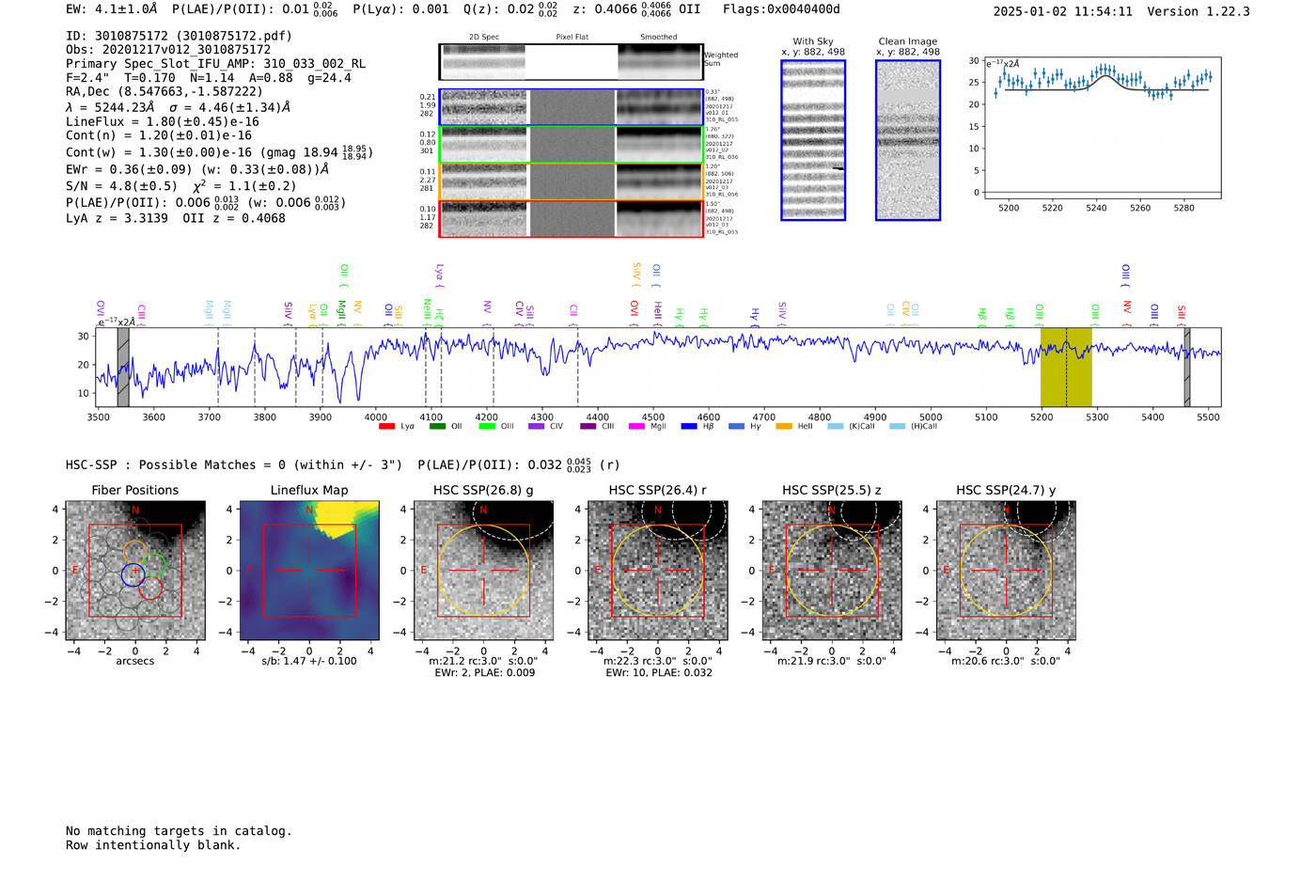Click the CIII legend swatch
1316x896 pixels.
pos(588,427)
